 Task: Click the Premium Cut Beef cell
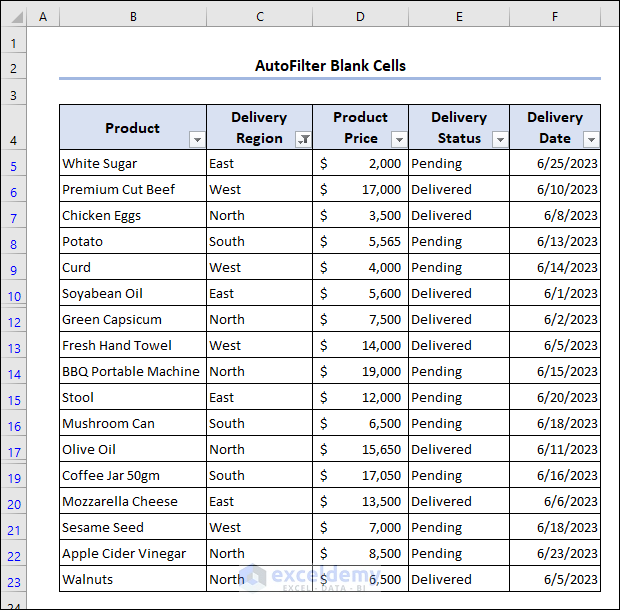(x=133, y=190)
